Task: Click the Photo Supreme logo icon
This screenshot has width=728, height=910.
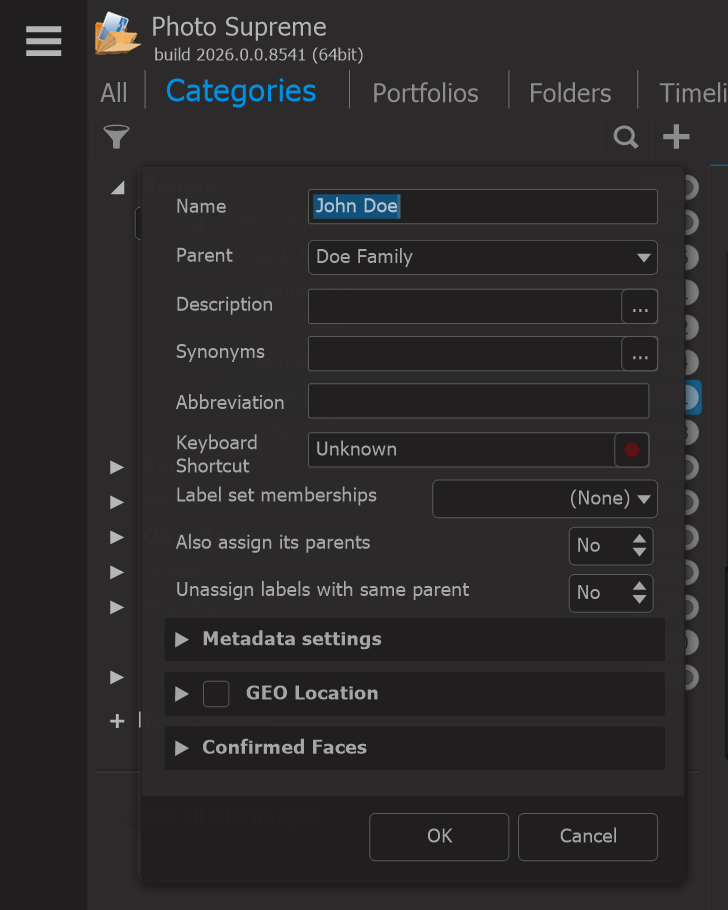Action: coord(118,34)
